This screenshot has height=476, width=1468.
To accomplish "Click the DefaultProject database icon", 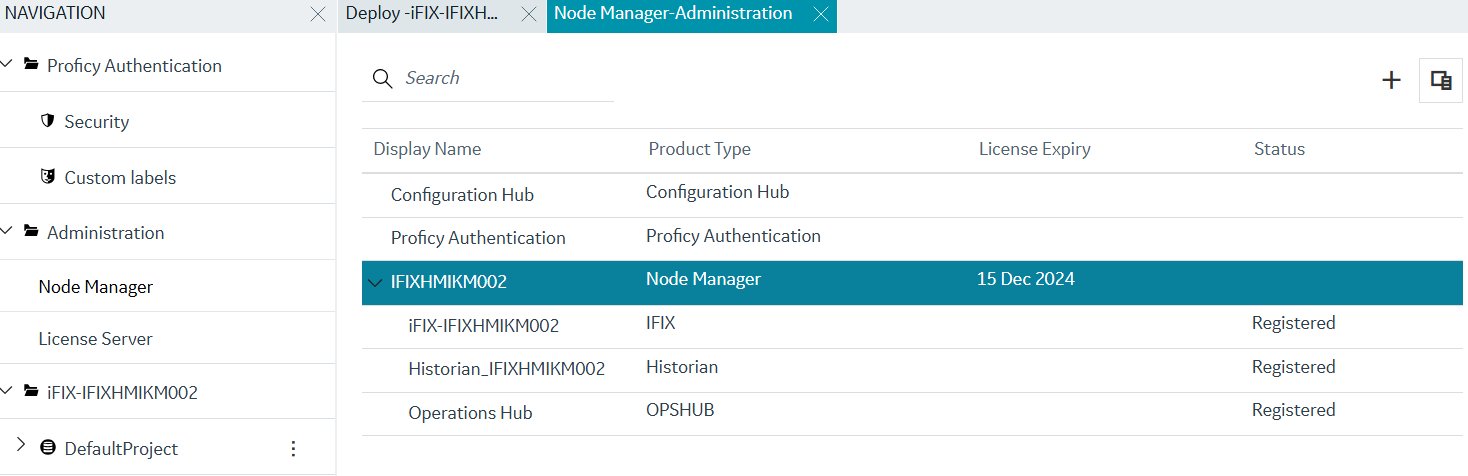I will [47, 448].
